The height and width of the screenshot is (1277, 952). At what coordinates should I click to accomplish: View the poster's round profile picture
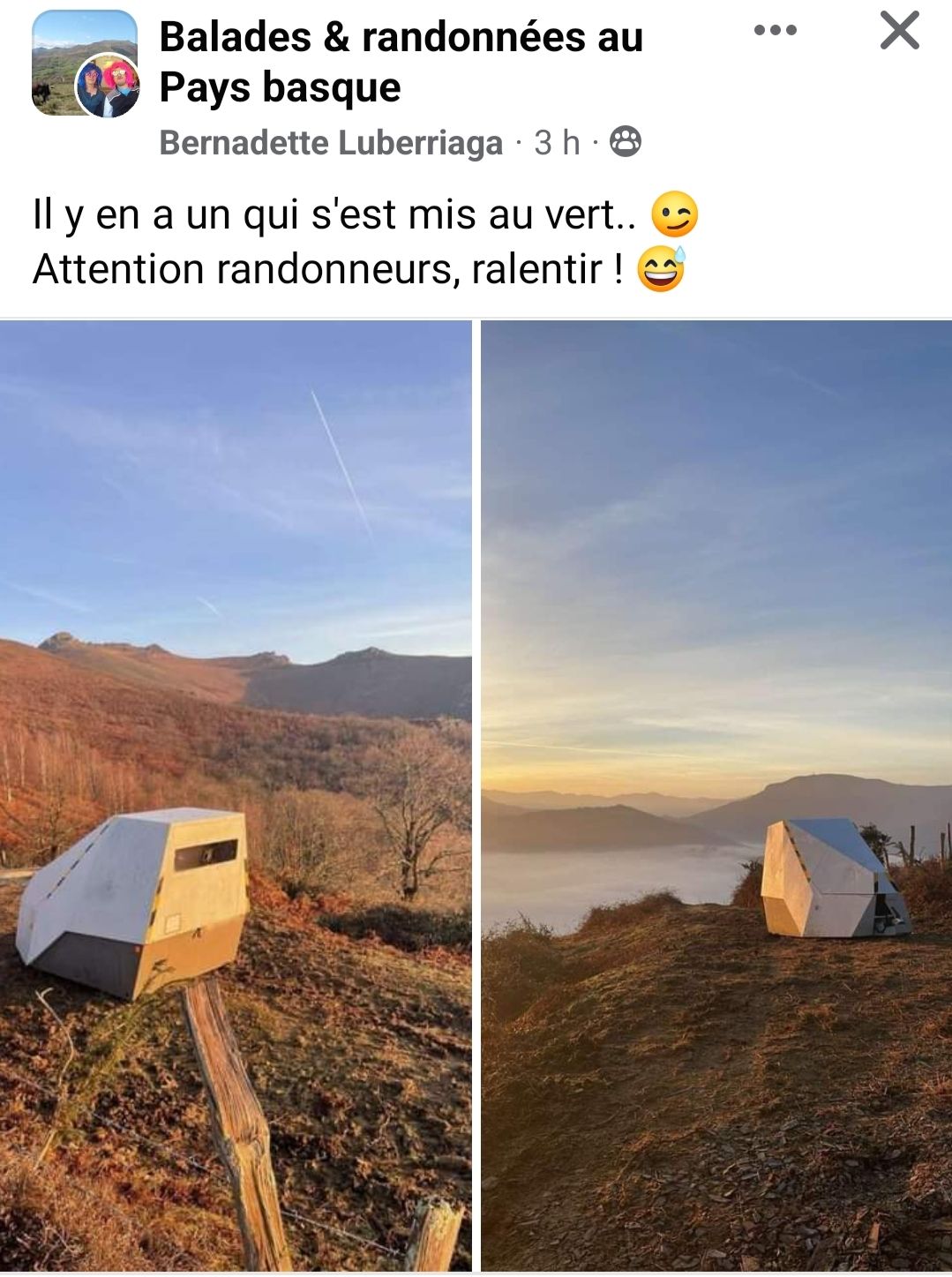coord(108,86)
